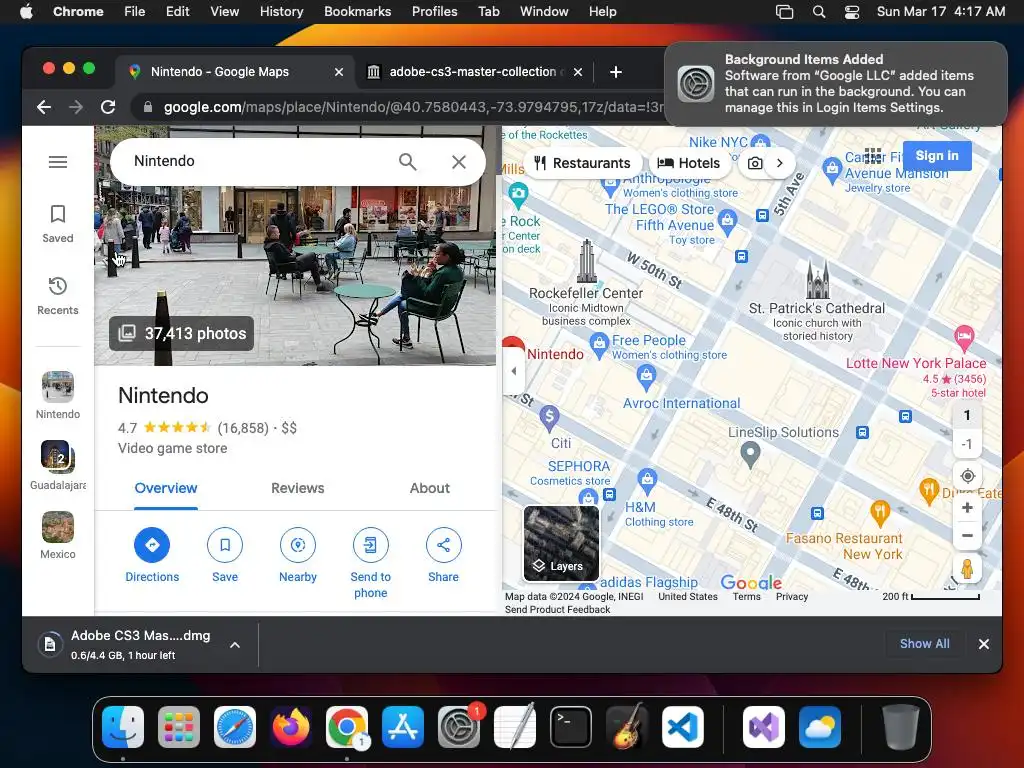The width and height of the screenshot is (1024, 768).
Task: Open the Privacy link
Action: coord(792,596)
